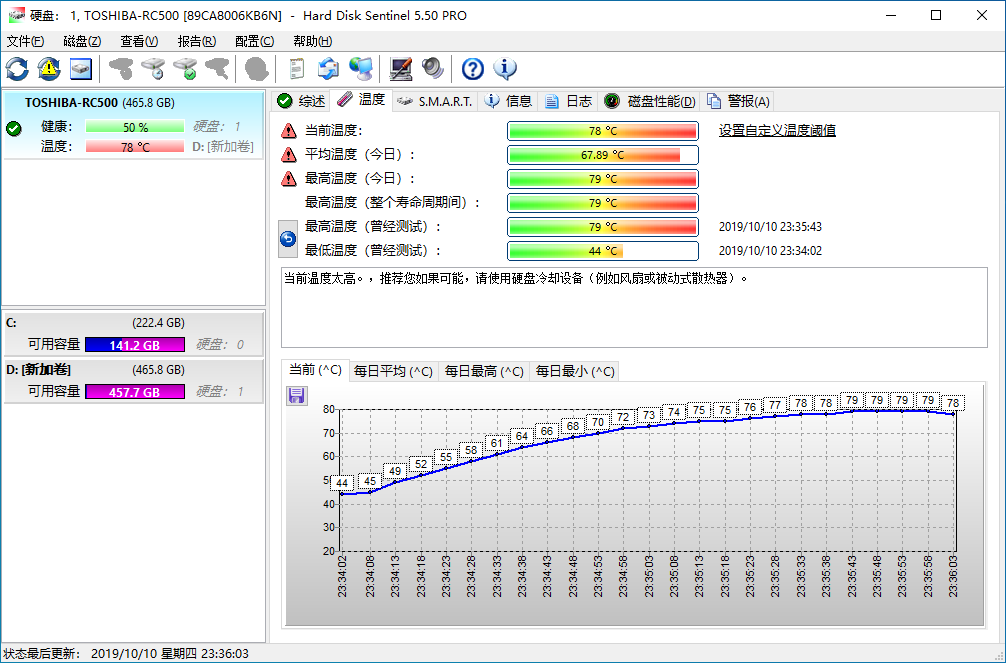Click the blue reset arrow icon beside 最高温度 (曾经测试)
Viewport: 1006px width, 663px height.
click(x=288, y=239)
